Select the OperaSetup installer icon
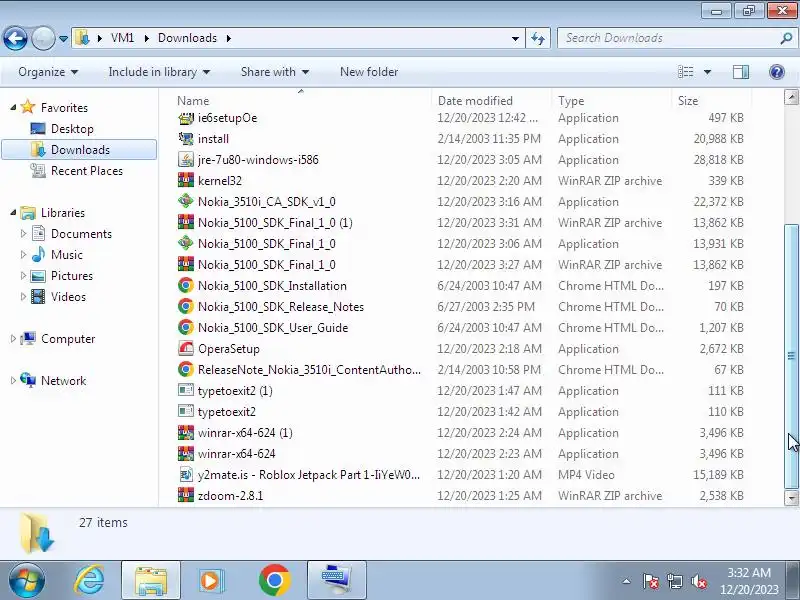 186,348
